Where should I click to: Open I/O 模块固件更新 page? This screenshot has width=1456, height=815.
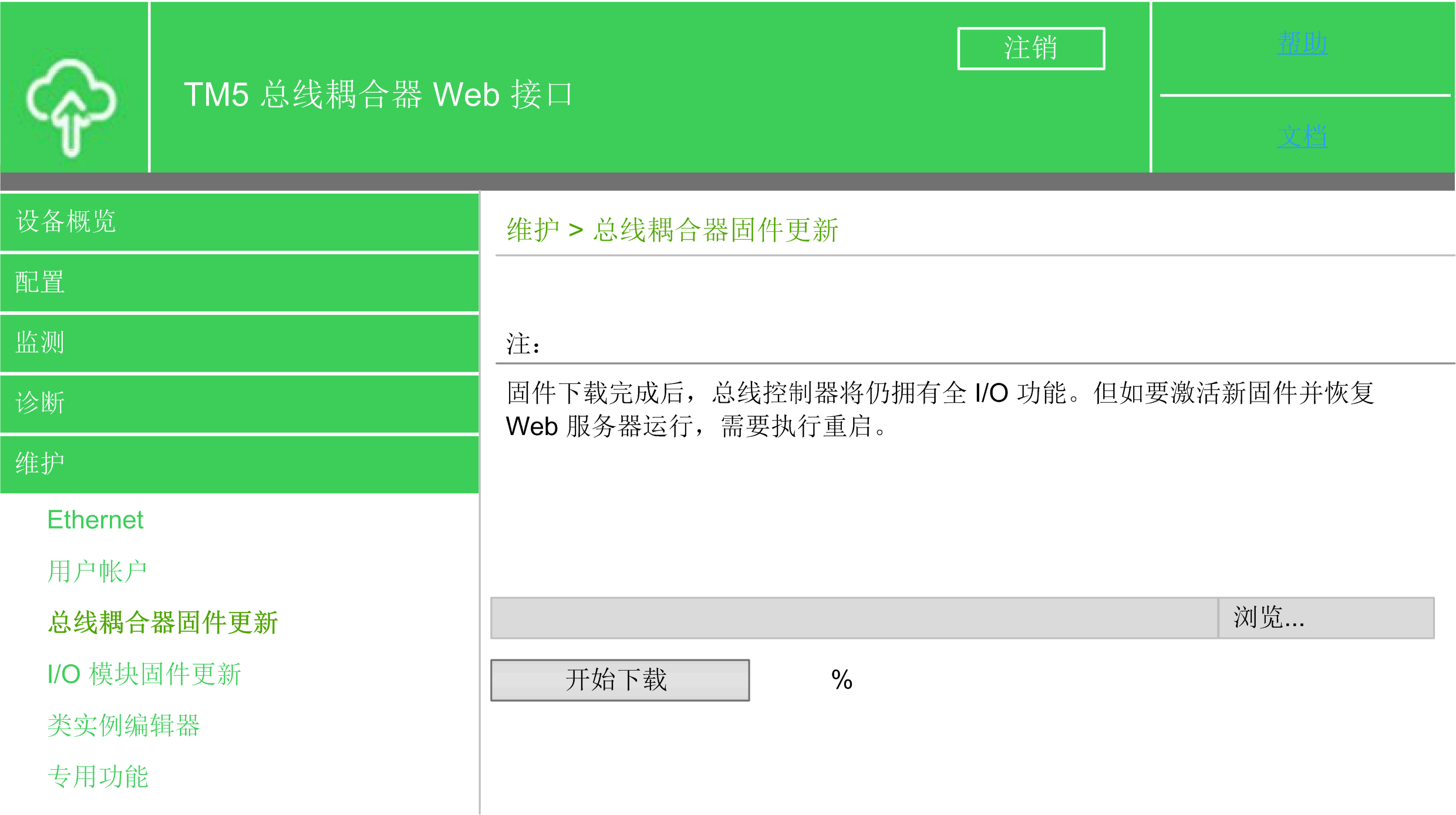pyautogui.click(x=144, y=674)
